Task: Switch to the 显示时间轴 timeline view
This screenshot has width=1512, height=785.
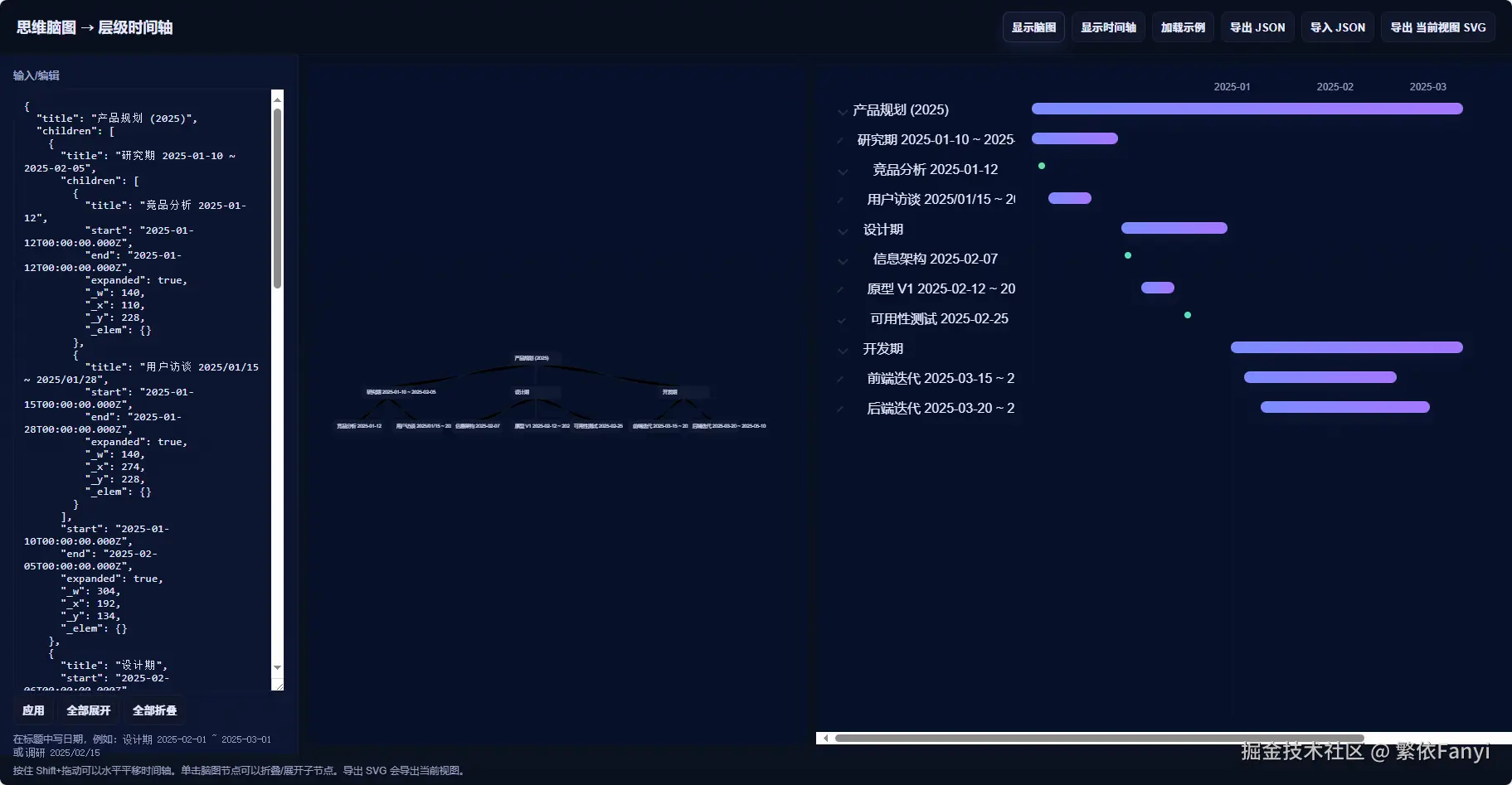Action: [x=1107, y=27]
